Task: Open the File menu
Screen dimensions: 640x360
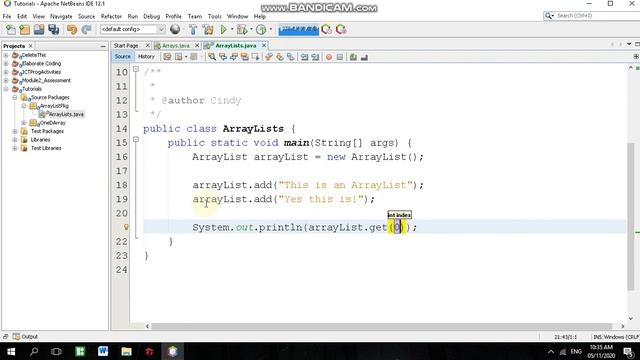Action: pos(7,16)
